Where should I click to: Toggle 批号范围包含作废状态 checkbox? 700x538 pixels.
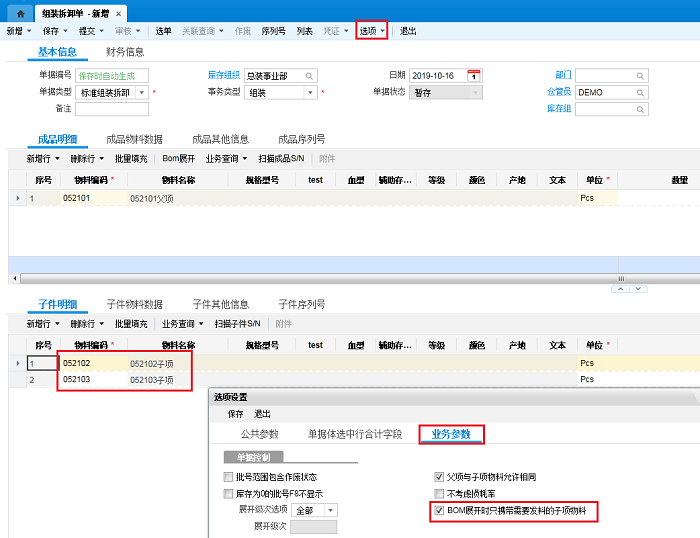[x=229, y=477]
